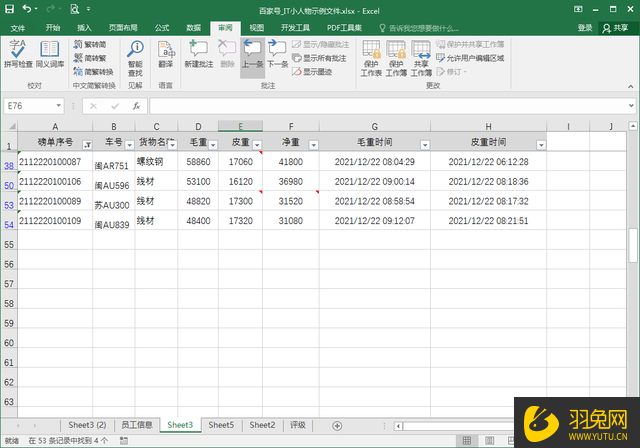
Task: Open filter dropdown for 车号 column
Action: [x=129, y=145]
